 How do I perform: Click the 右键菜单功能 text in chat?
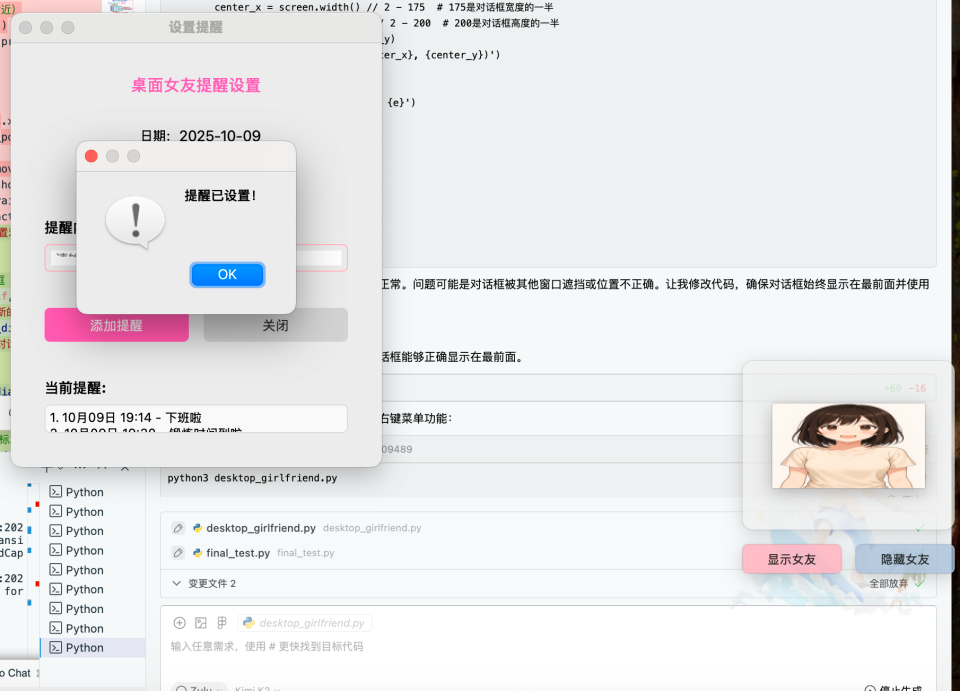point(416,418)
